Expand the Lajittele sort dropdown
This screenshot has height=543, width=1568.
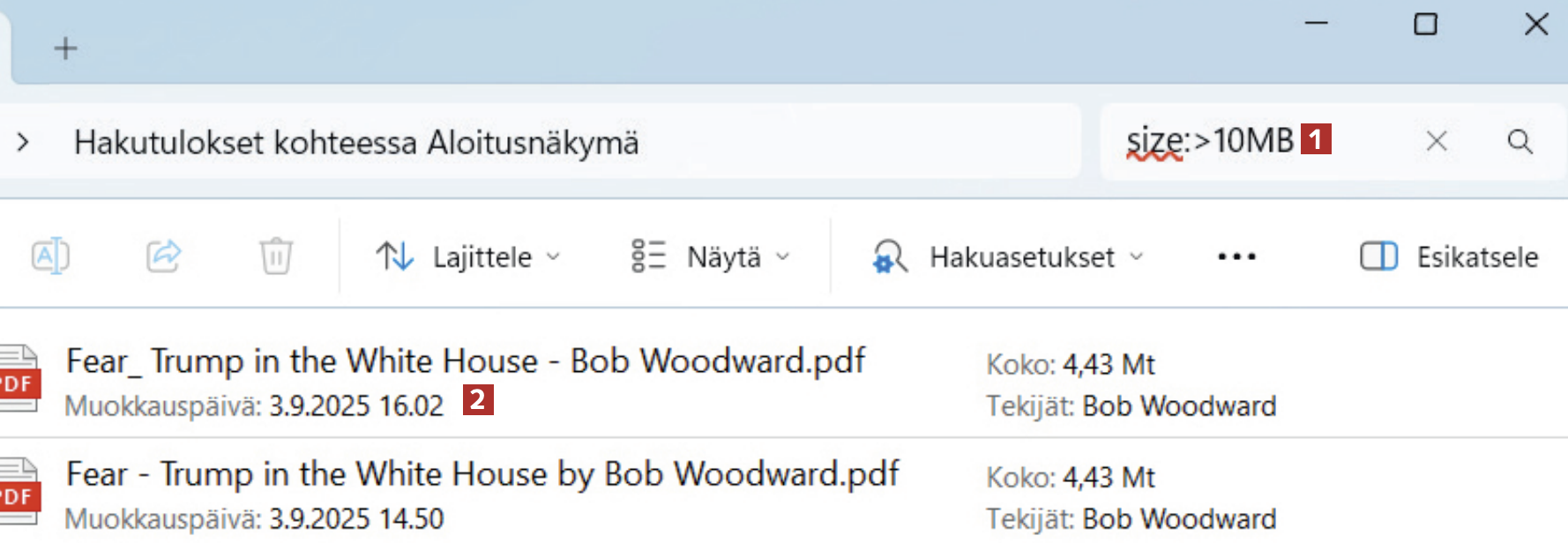click(468, 257)
